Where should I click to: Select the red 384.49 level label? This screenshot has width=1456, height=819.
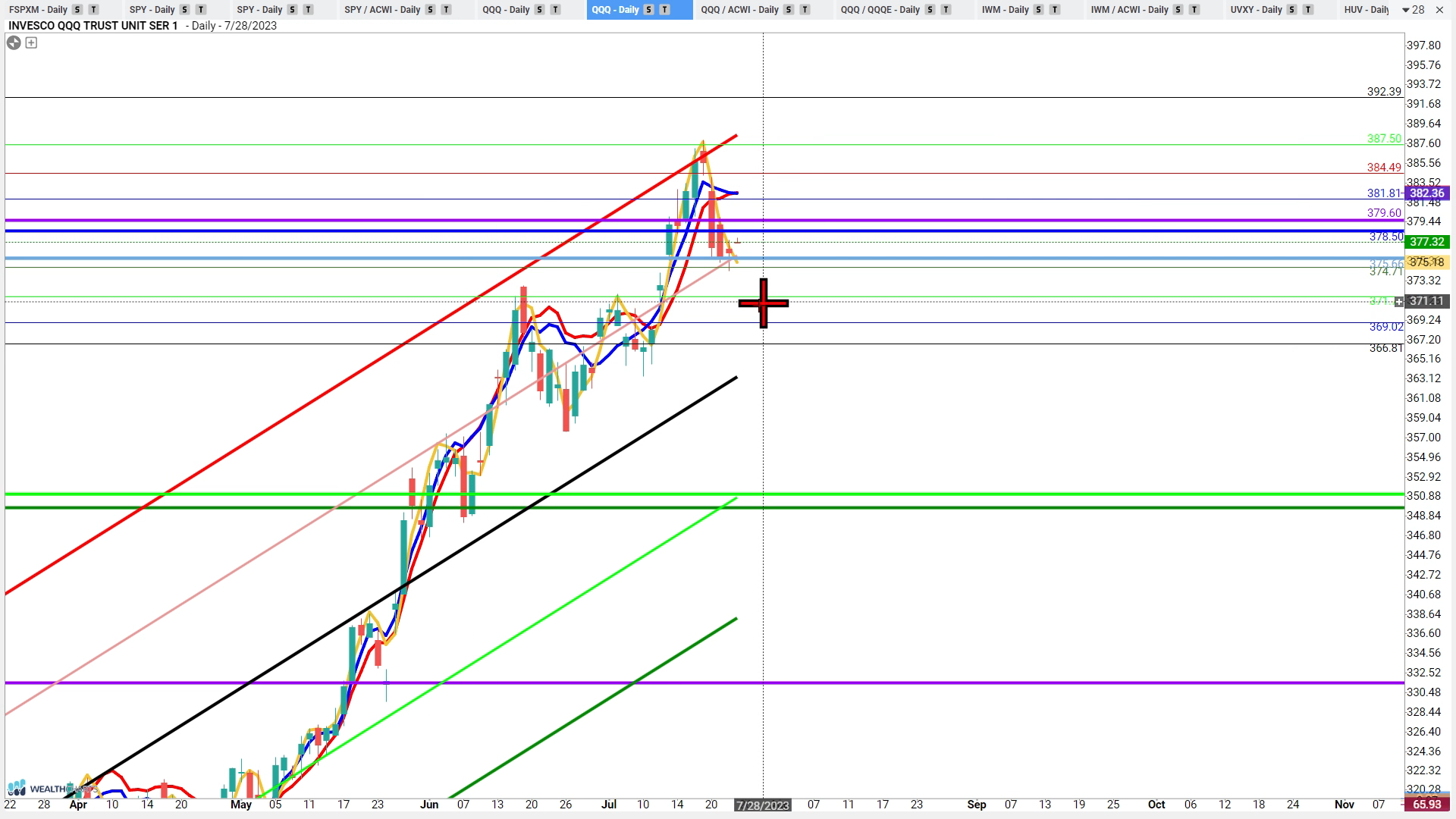1384,168
